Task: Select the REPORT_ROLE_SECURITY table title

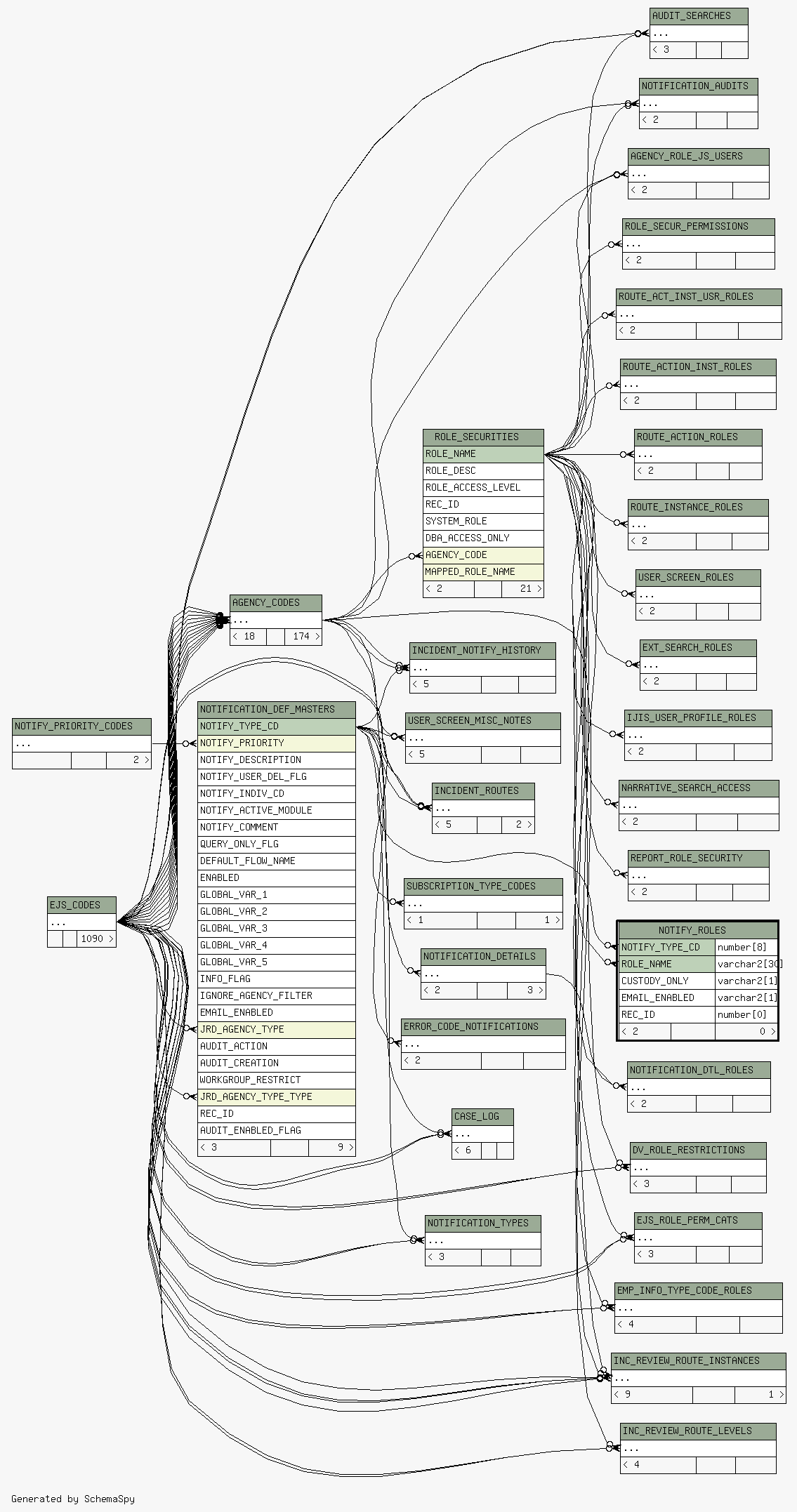Action: tap(698, 858)
